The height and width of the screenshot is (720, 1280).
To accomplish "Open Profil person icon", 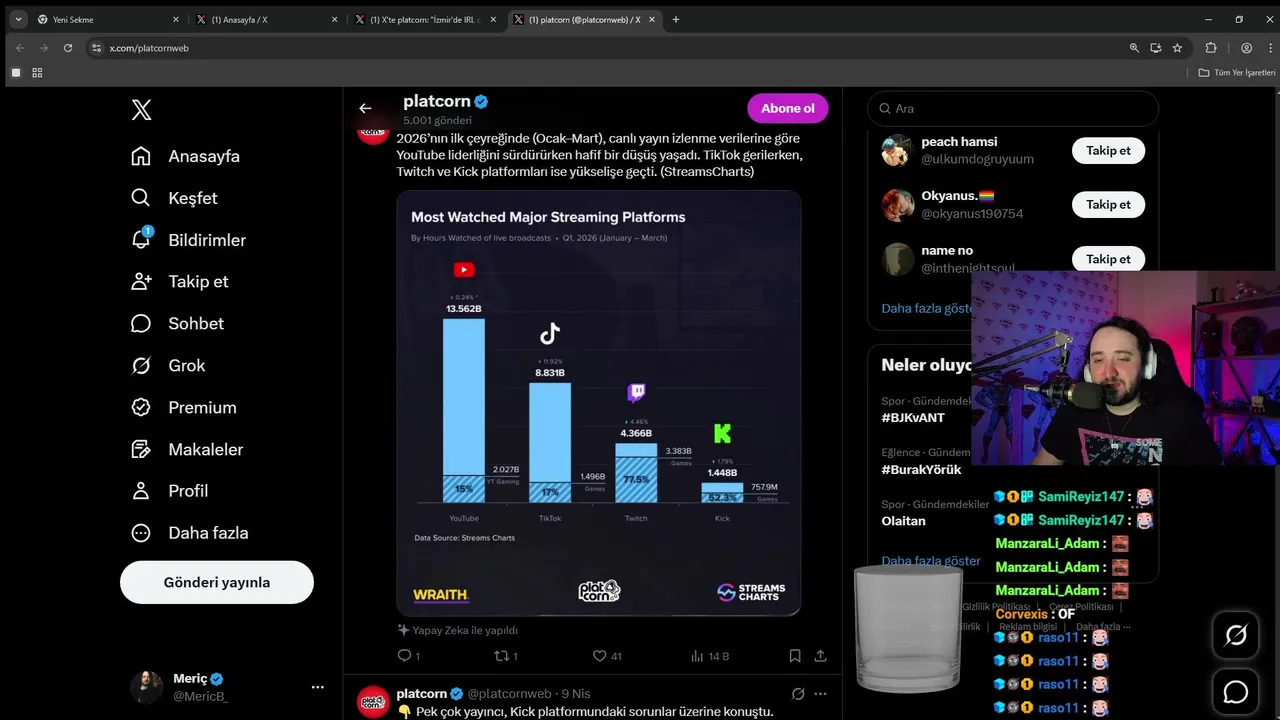I will pyautogui.click(x=141, y=491).
